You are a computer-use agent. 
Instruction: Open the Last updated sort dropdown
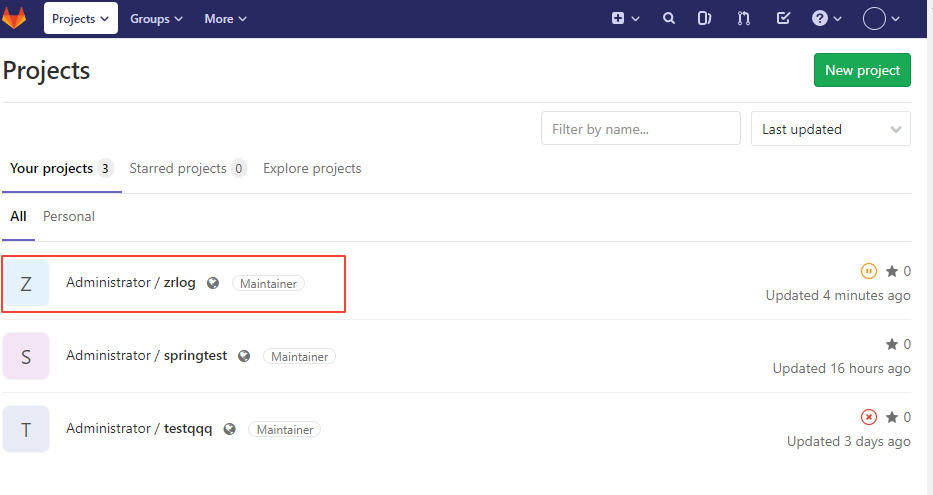[831, 129]
